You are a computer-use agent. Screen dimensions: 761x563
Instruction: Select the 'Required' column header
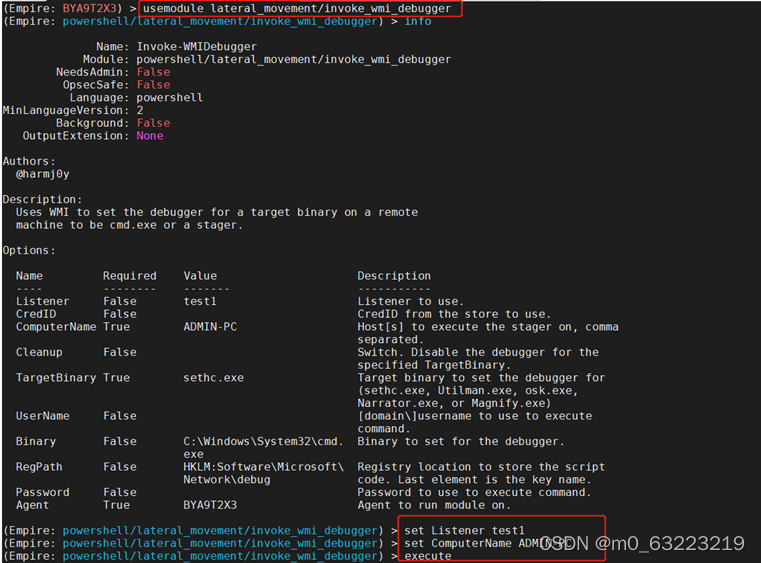point(130,276)
